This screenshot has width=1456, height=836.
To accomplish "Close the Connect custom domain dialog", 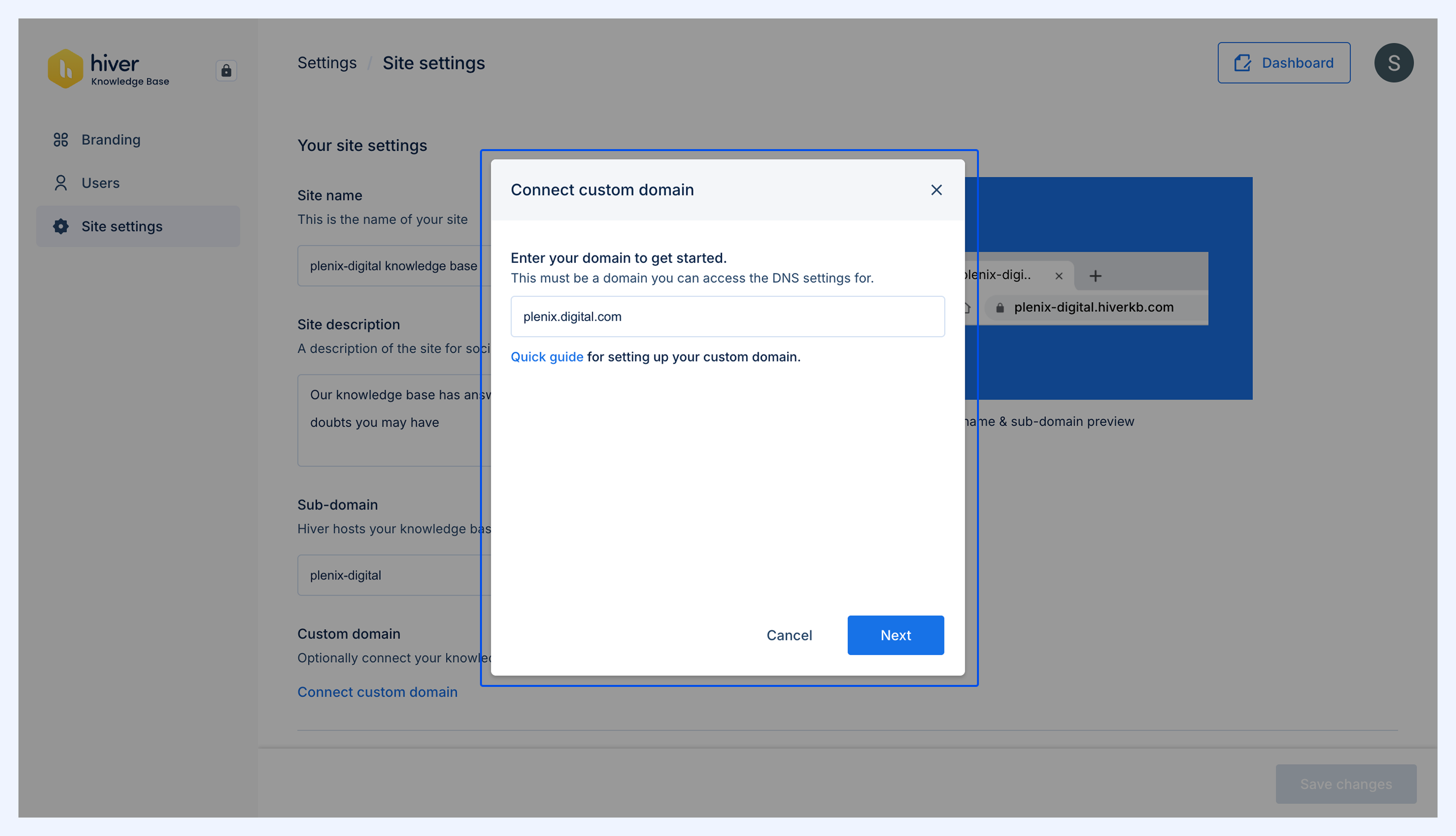I will point(936,189).
